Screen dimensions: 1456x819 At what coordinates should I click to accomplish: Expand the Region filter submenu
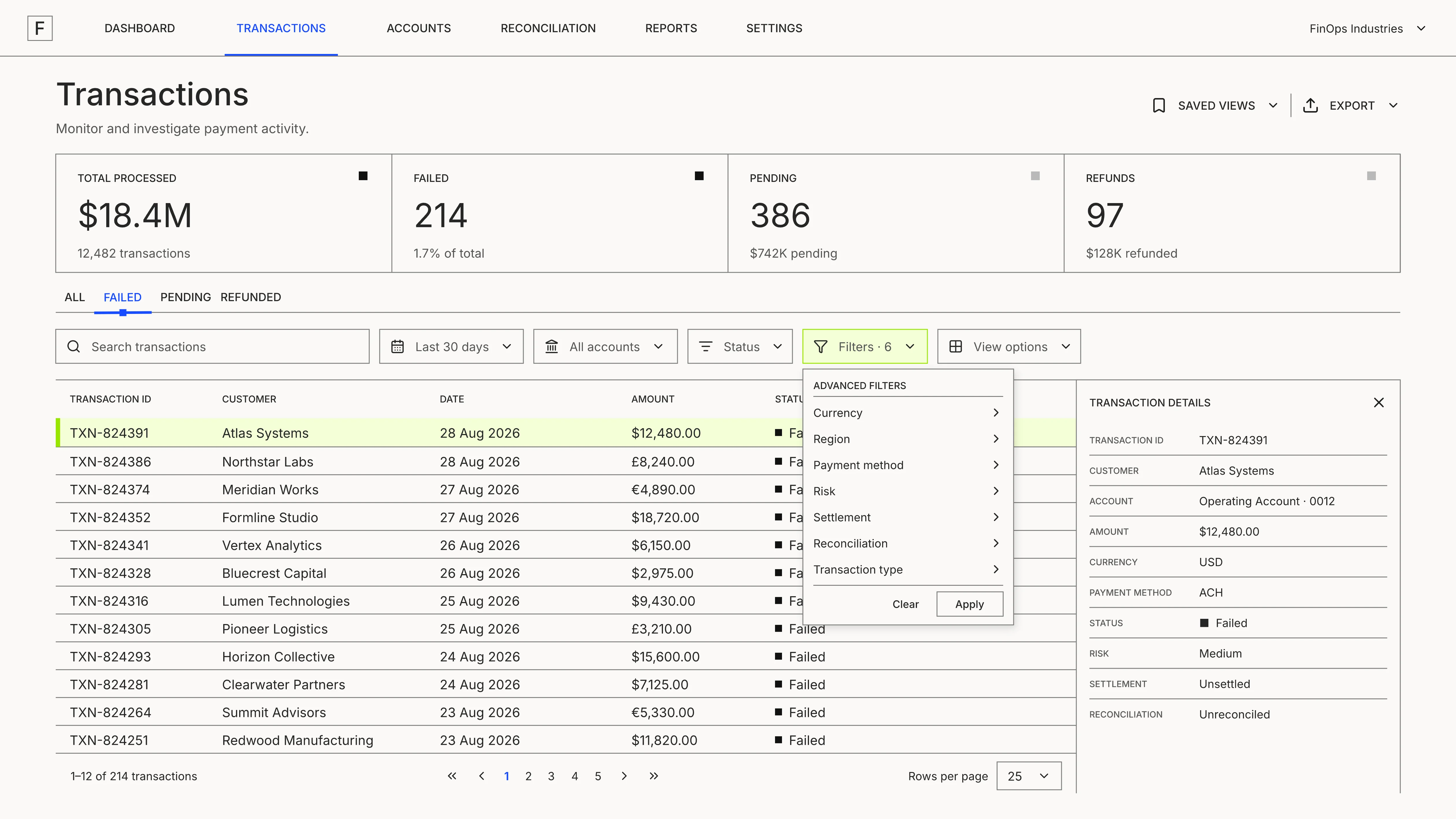pyautogui.click(x=907, y=438)
